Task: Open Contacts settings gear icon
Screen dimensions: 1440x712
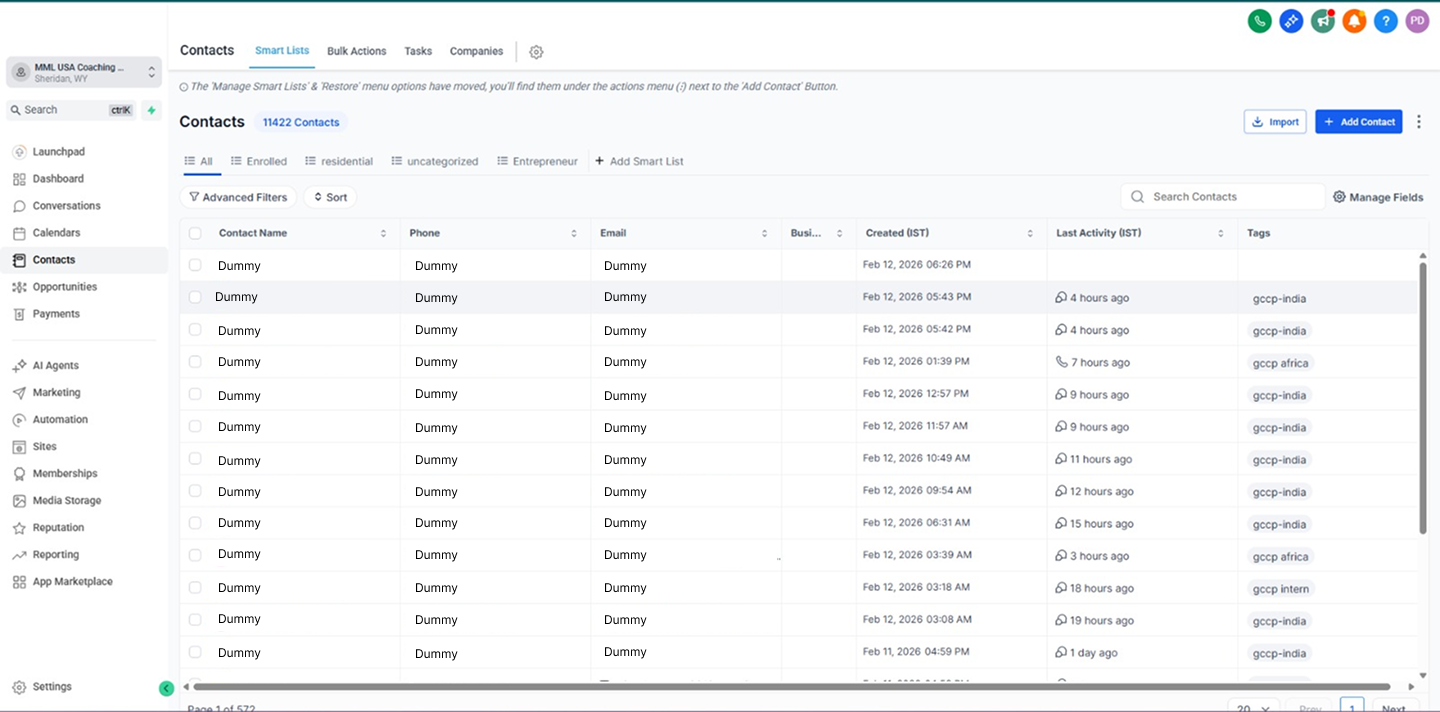Action: [x=536, y=52]
